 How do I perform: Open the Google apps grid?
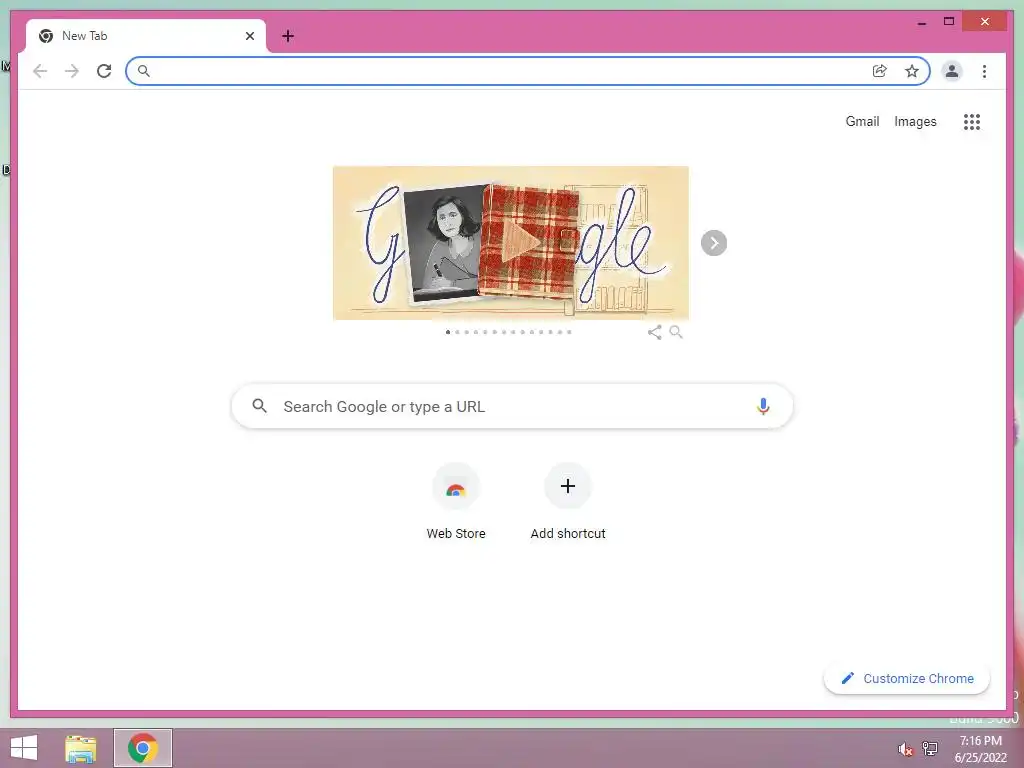click(972, 121)
